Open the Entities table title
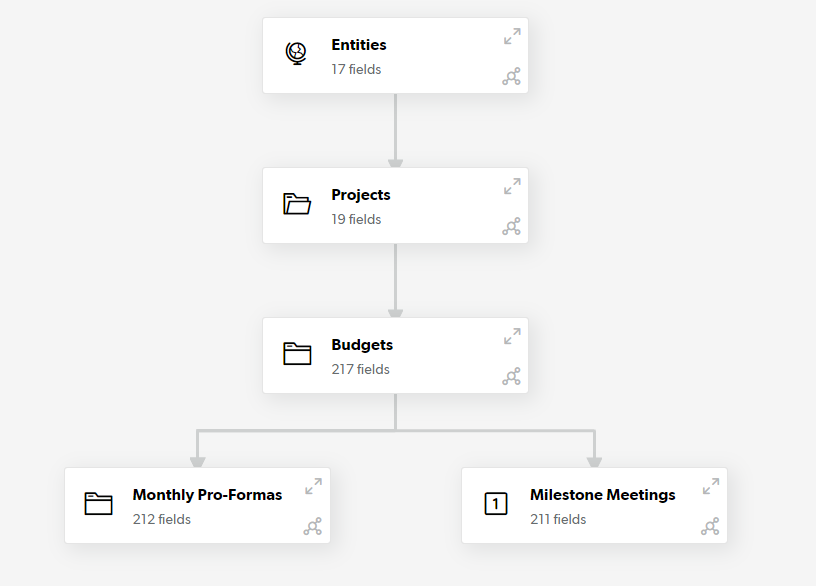816x586 pixels. click(x=359, y=45)
